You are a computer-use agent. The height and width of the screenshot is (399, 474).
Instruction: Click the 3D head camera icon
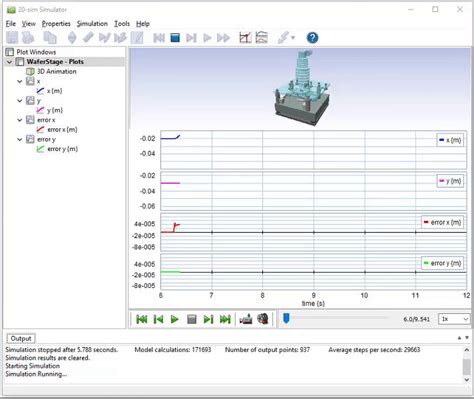[263, 319]
